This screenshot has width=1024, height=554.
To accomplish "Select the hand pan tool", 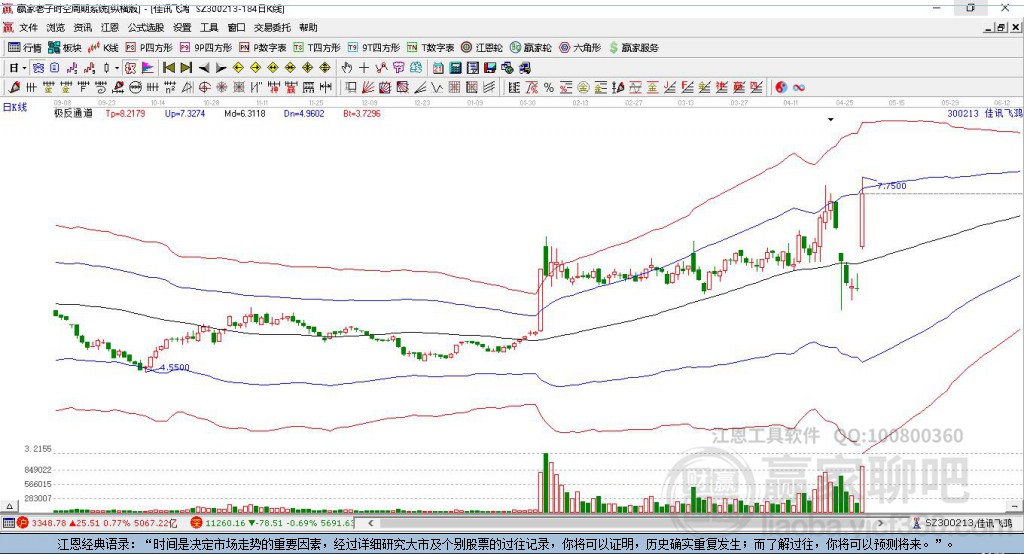I will (347, 68).
